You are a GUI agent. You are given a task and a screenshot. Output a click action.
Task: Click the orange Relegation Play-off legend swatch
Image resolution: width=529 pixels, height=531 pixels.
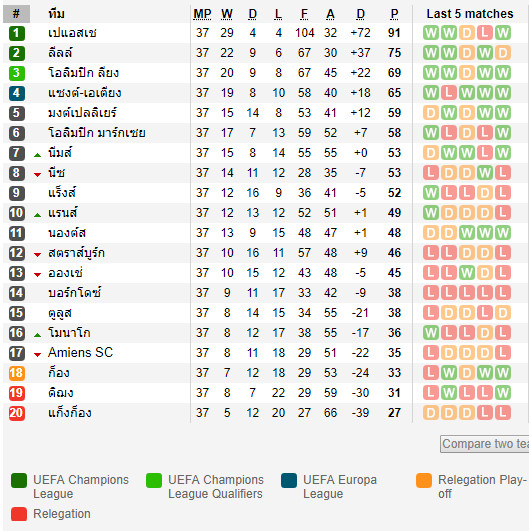coord(424,481)
